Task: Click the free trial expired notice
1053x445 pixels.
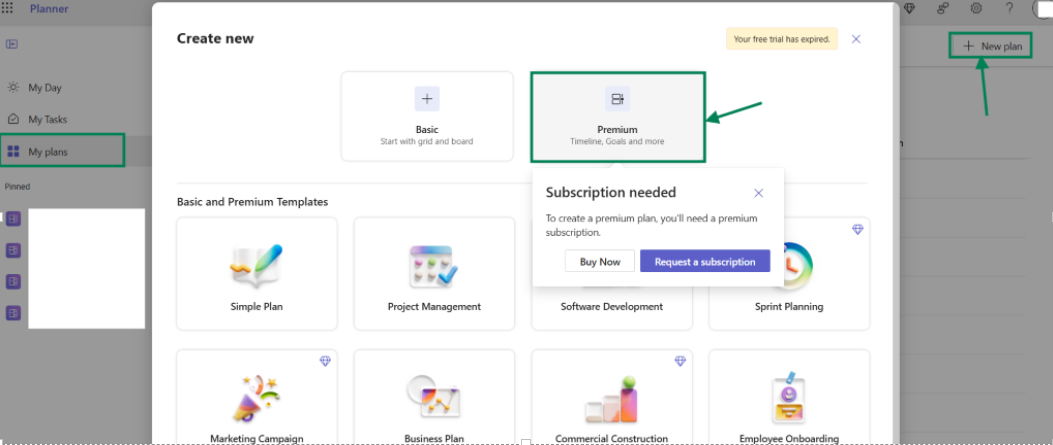Action: click(x=782, y=39)
